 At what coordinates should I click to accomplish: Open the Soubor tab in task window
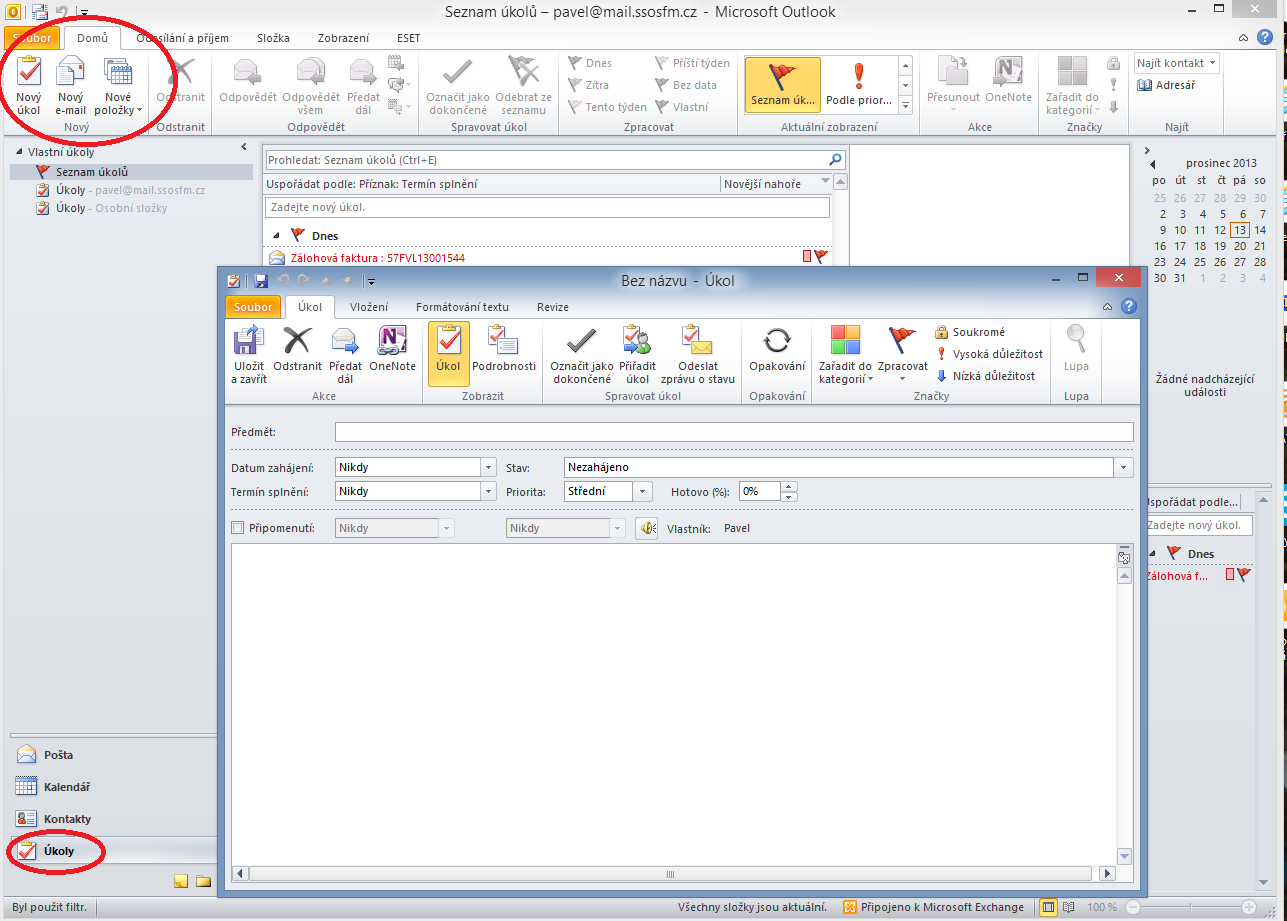tap(252, 307)
